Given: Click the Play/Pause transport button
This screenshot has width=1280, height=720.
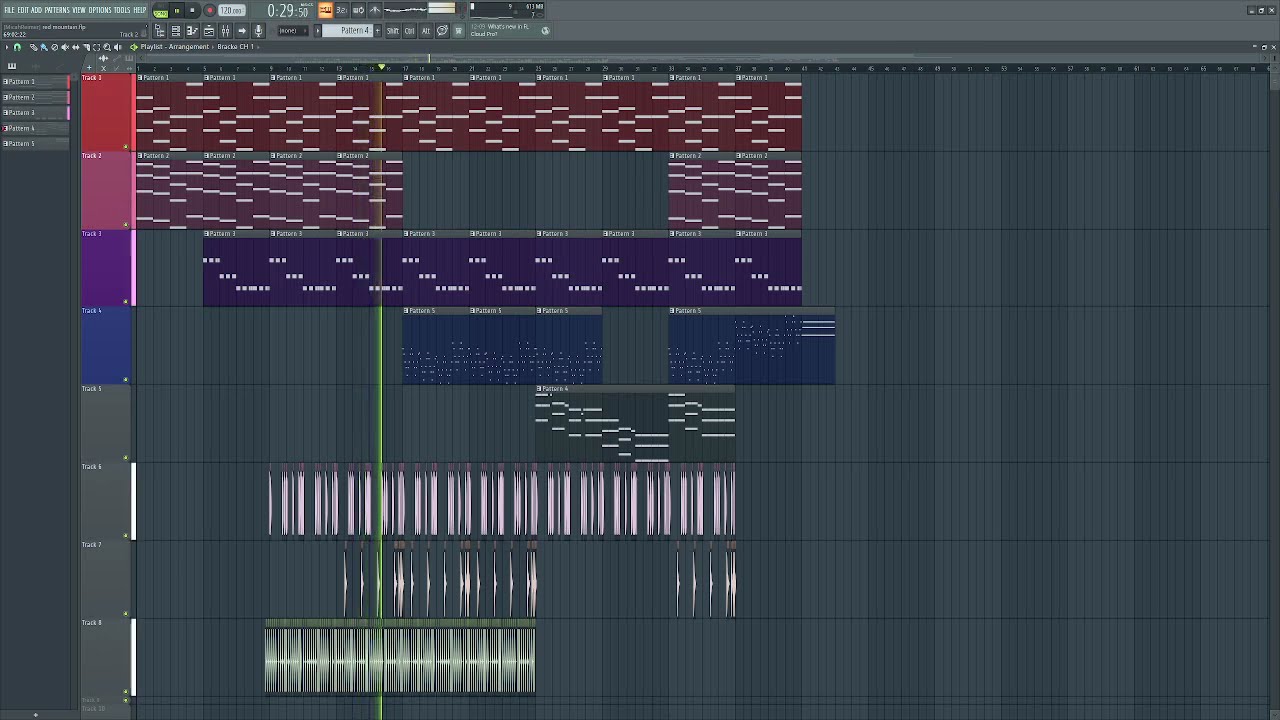Looking at the screenshot, I should point(177,11).
